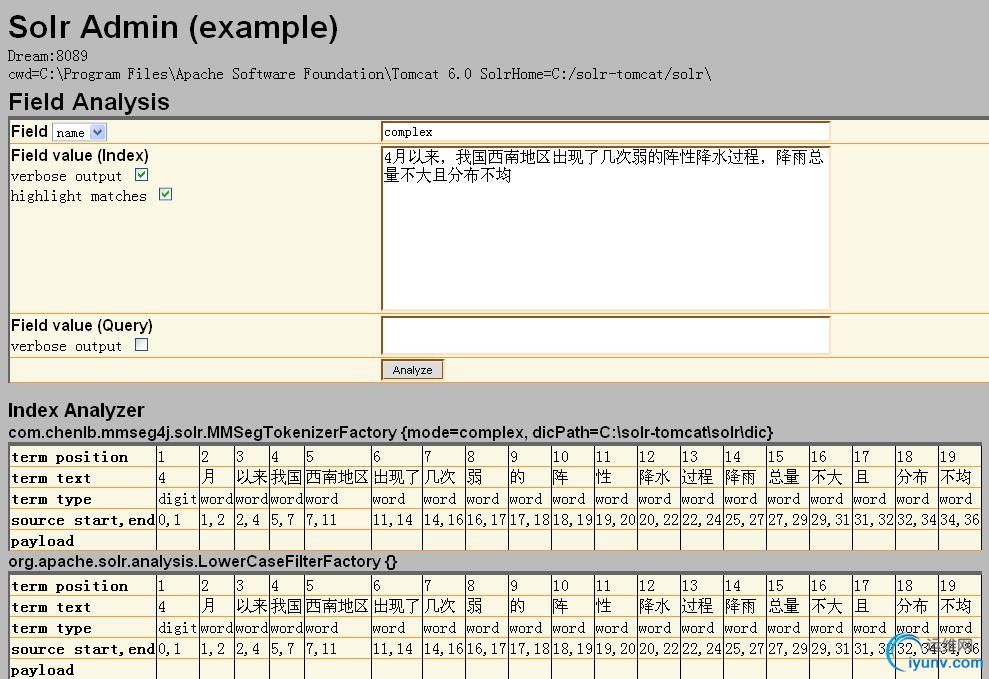Click "term position" label in MMSegTokenizerFactory table
Image resolution: width=989 pixels, height=679 pixels.
[69, 457]
